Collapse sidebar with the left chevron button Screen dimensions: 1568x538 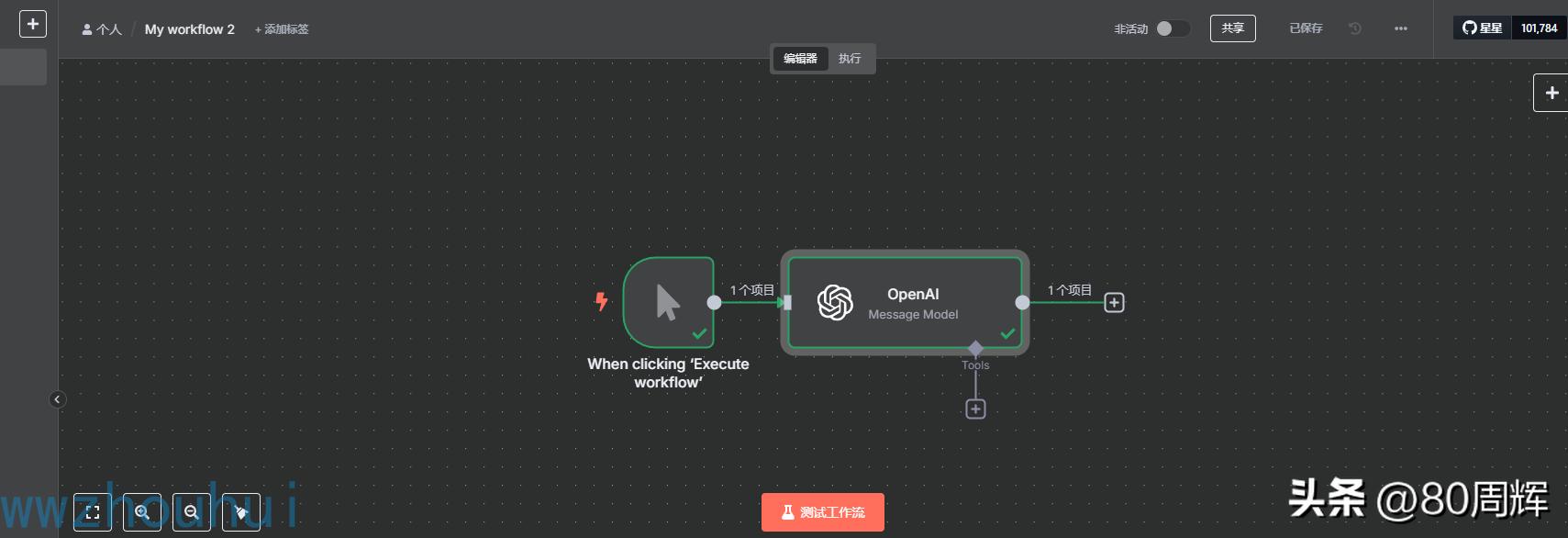[x=57, y=399]
